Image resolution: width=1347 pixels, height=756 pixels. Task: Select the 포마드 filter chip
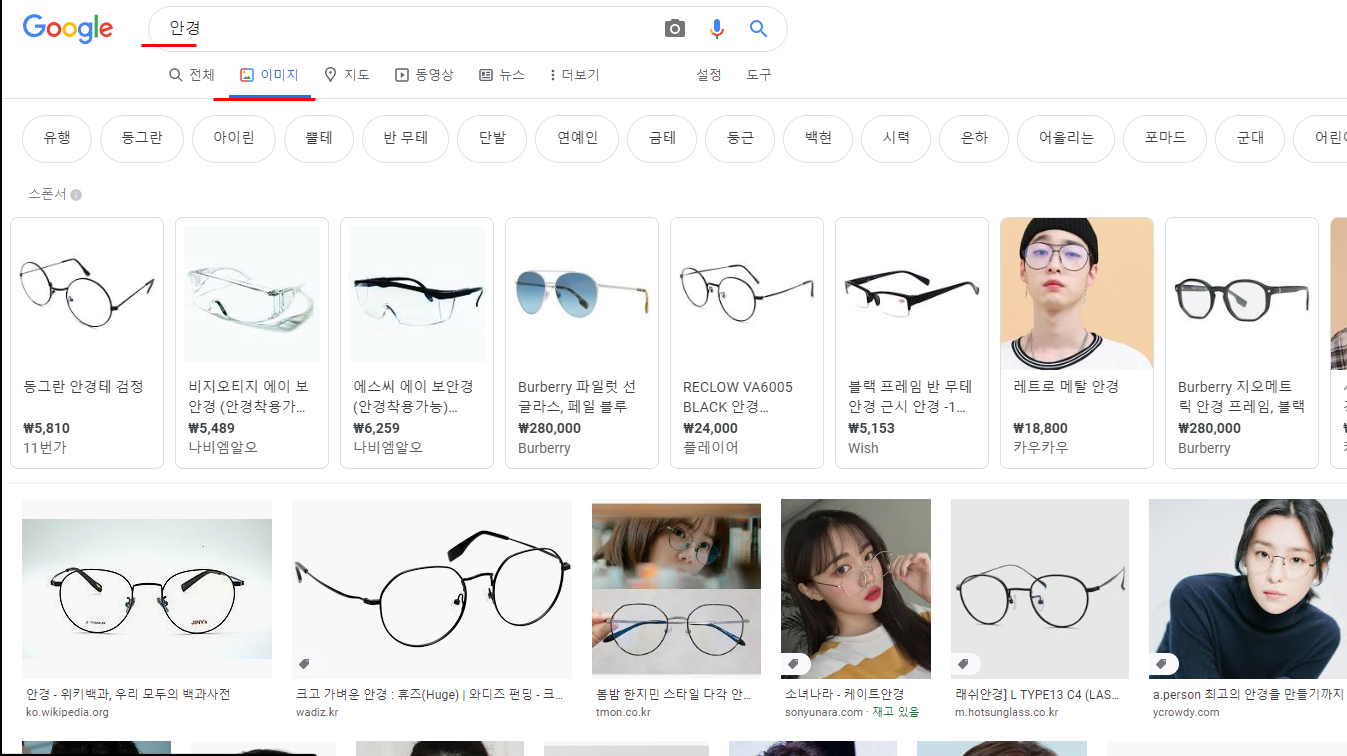(1165, 139)
